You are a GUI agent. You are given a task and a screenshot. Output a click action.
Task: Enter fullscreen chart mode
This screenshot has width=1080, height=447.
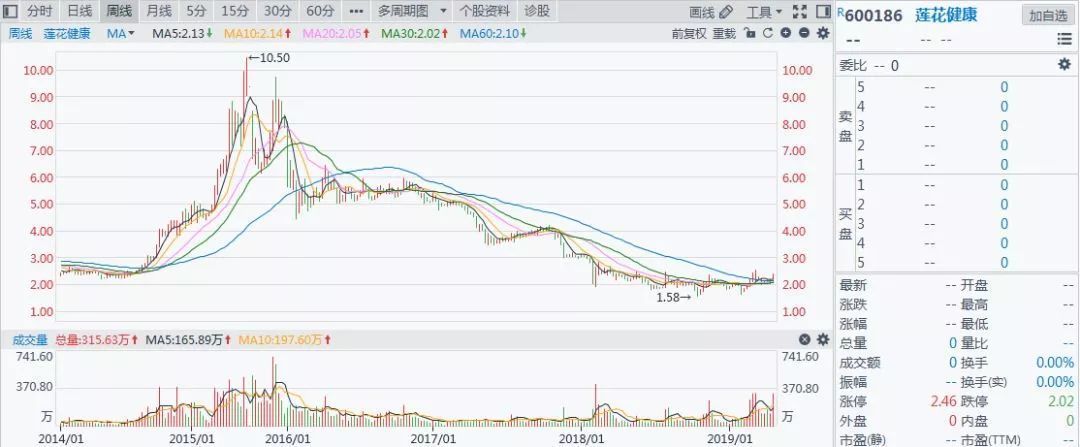pyautogui.click(x=798, y=12)
